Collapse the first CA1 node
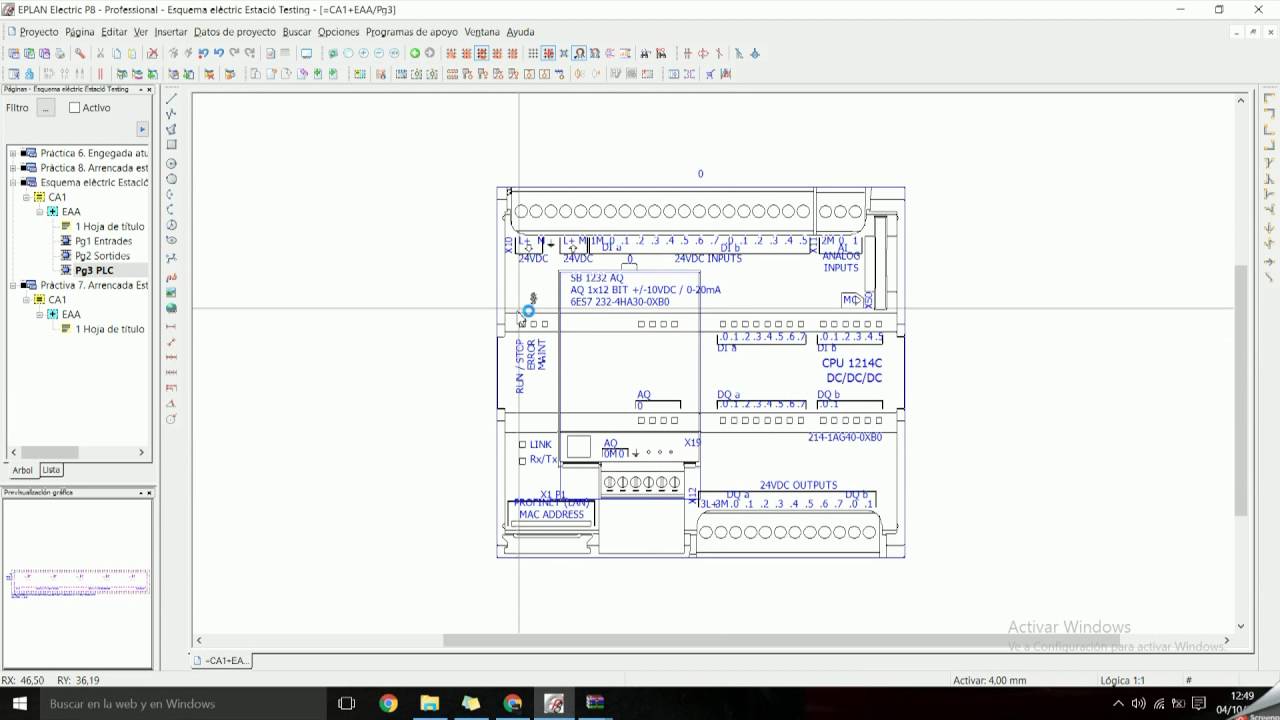Image resolution: width=1280 pixels, height=720 pixels. coord(27,197)
